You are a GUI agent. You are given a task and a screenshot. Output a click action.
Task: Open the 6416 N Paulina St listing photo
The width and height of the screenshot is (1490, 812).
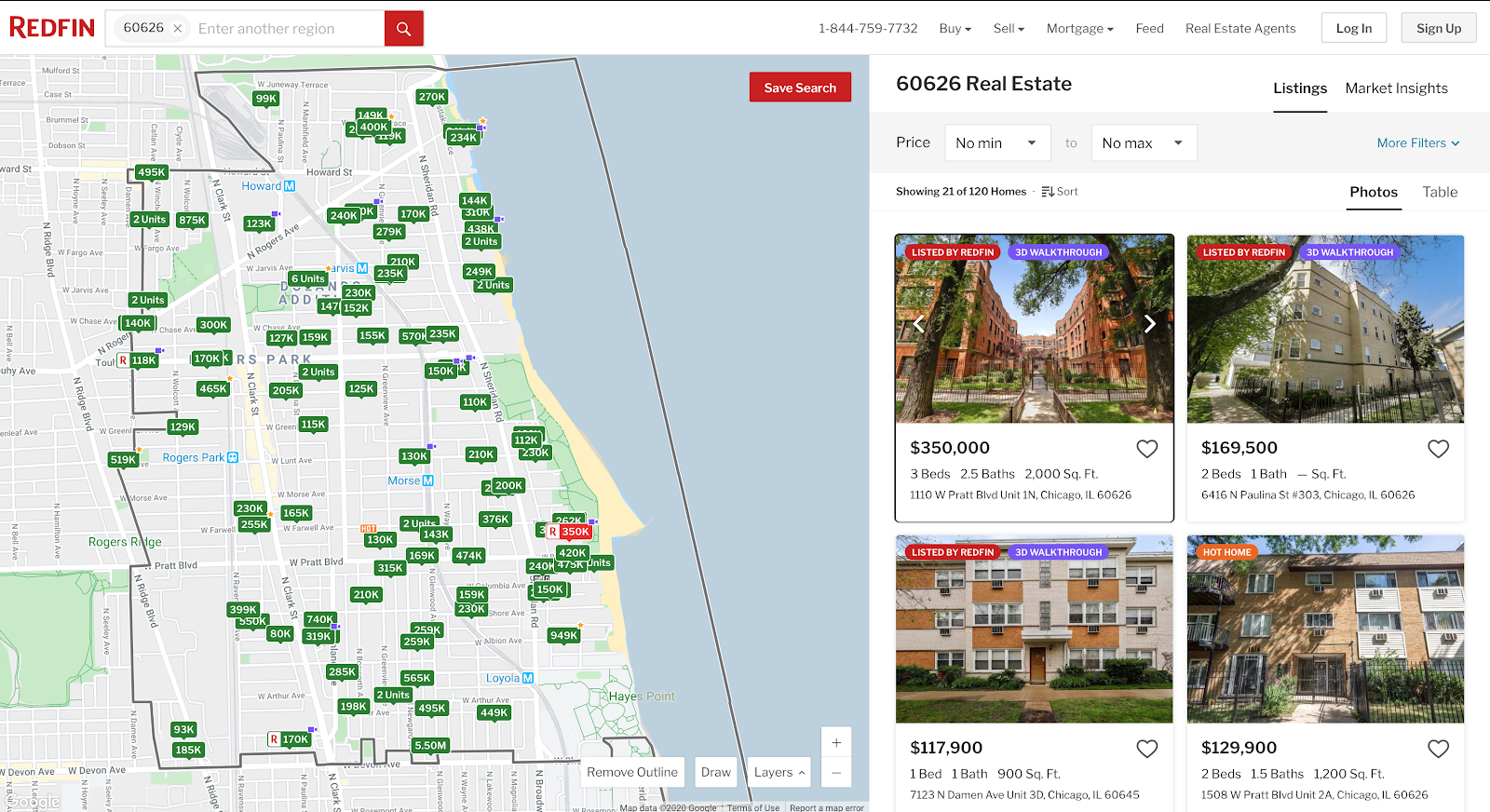[x=1325, y=330]
